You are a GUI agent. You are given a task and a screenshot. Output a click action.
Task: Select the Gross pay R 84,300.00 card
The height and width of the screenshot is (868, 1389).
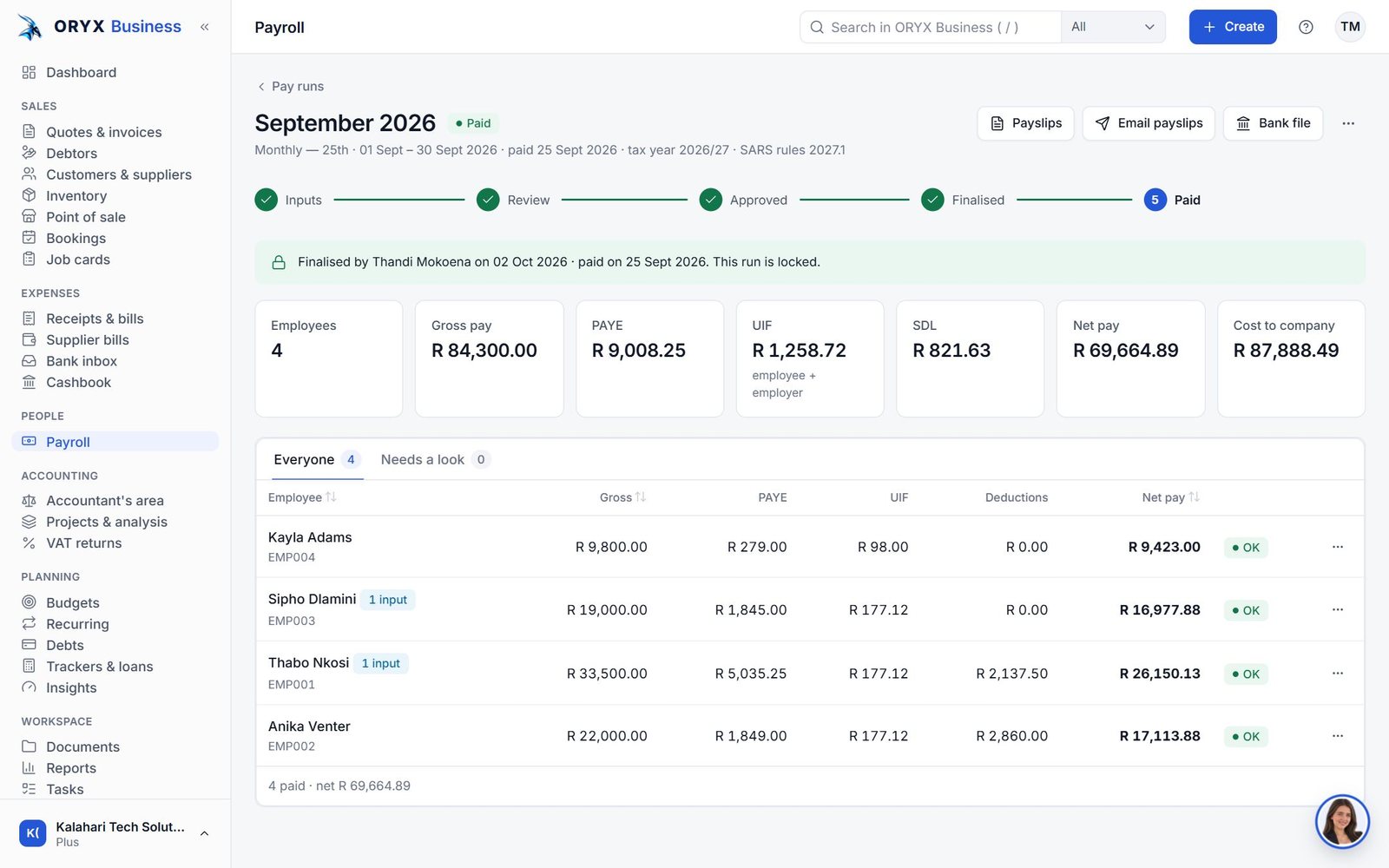[490, 358]
